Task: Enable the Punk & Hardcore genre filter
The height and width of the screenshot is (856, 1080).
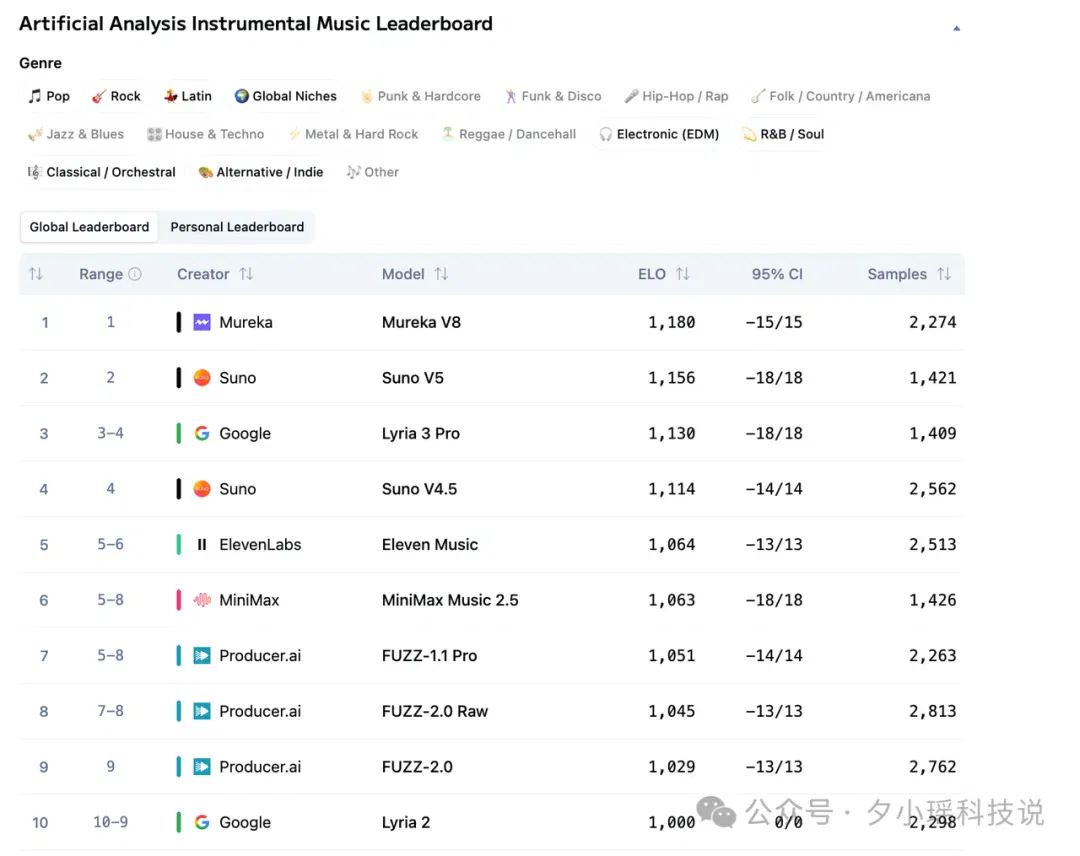Action: pyautogui.click(x=420, y=96)
